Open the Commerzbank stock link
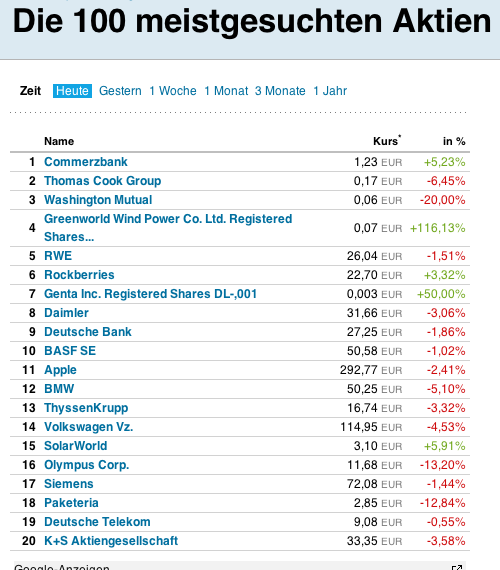500x570 pixels. pyautogui.click(x=86, y=162)
